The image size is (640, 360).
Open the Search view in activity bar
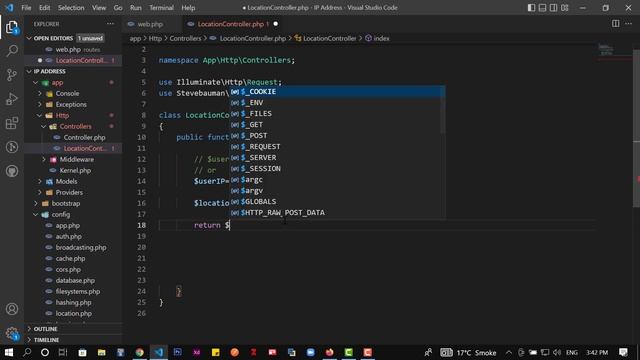12,51
